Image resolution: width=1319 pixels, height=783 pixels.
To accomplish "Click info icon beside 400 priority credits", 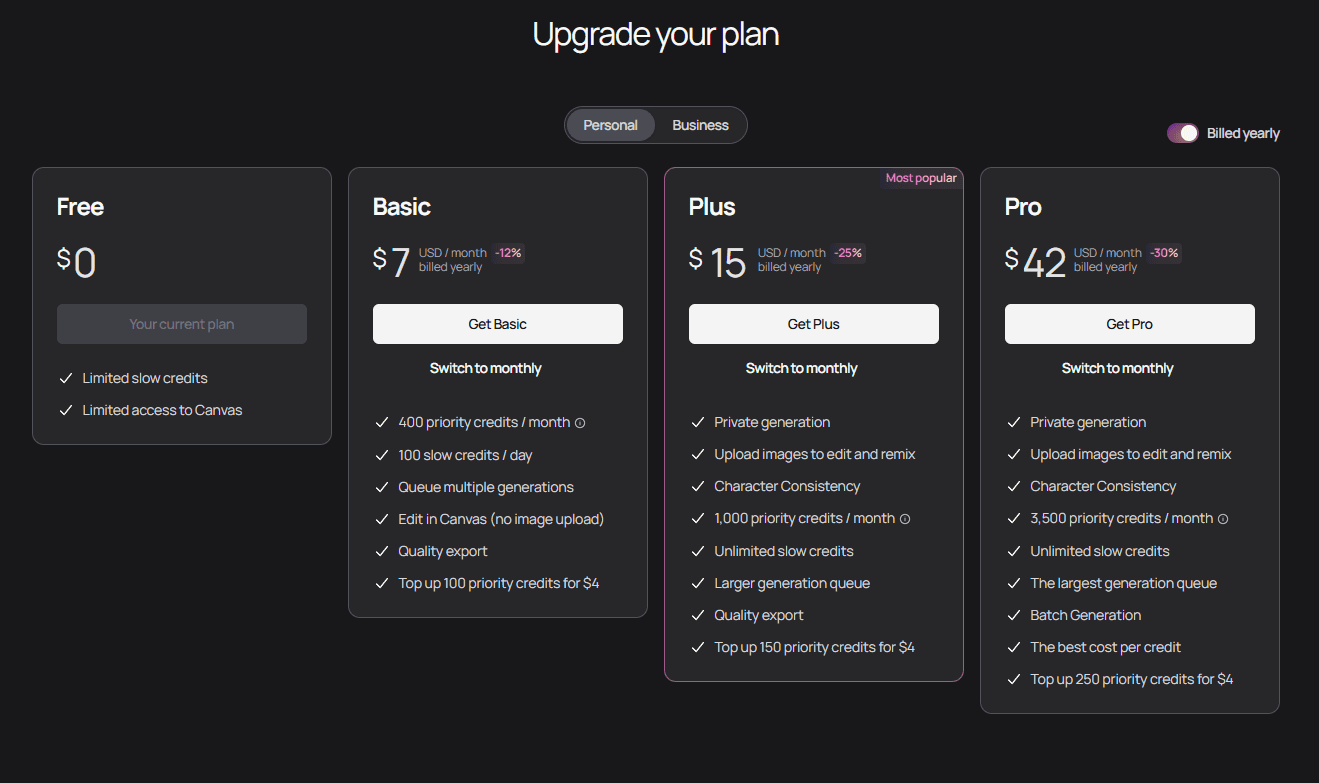I will [580, 423].
